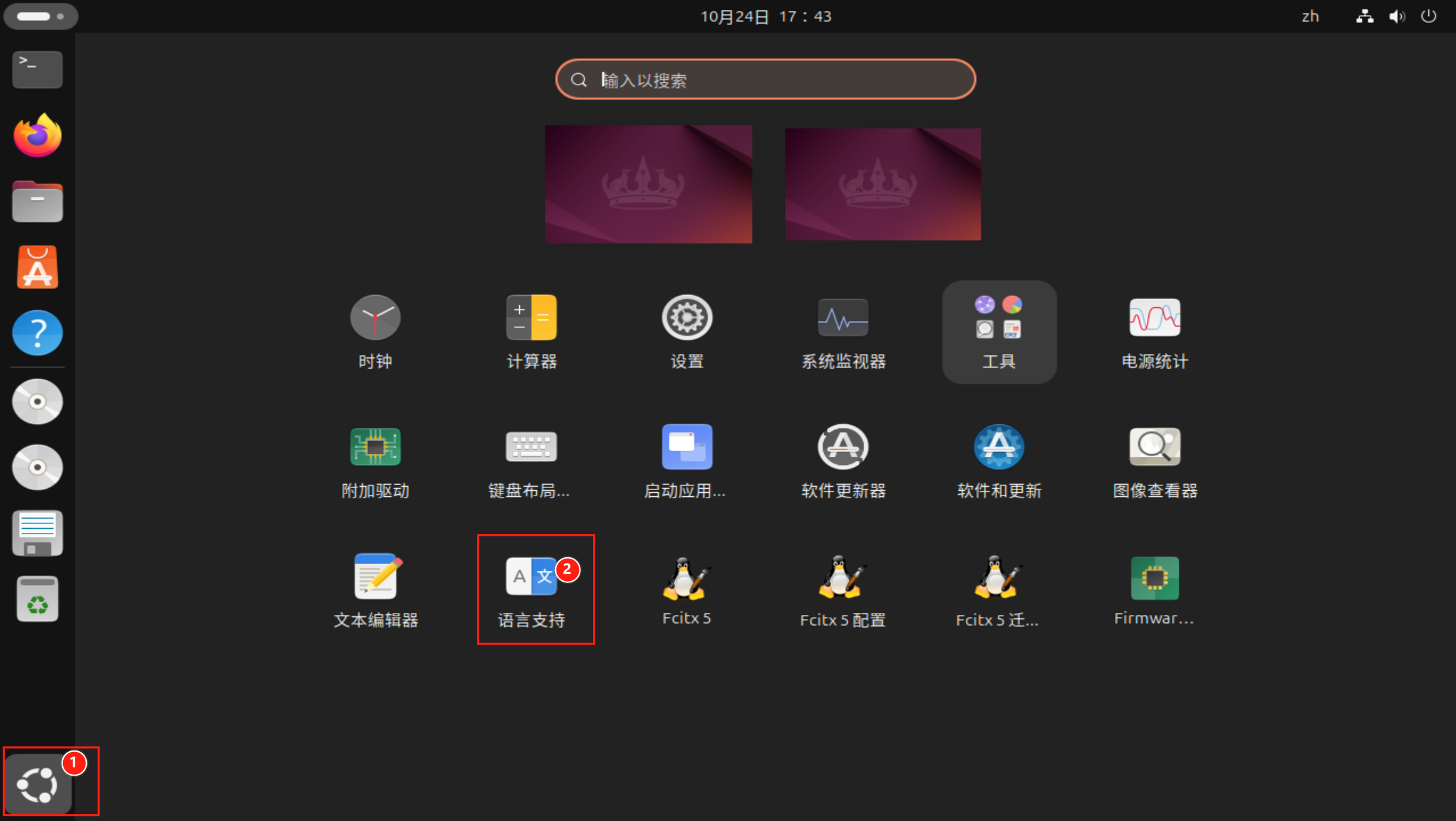1456x821 pixels.
Task: Click the Activities workspace indicator pill
Action: pos(41,16)
